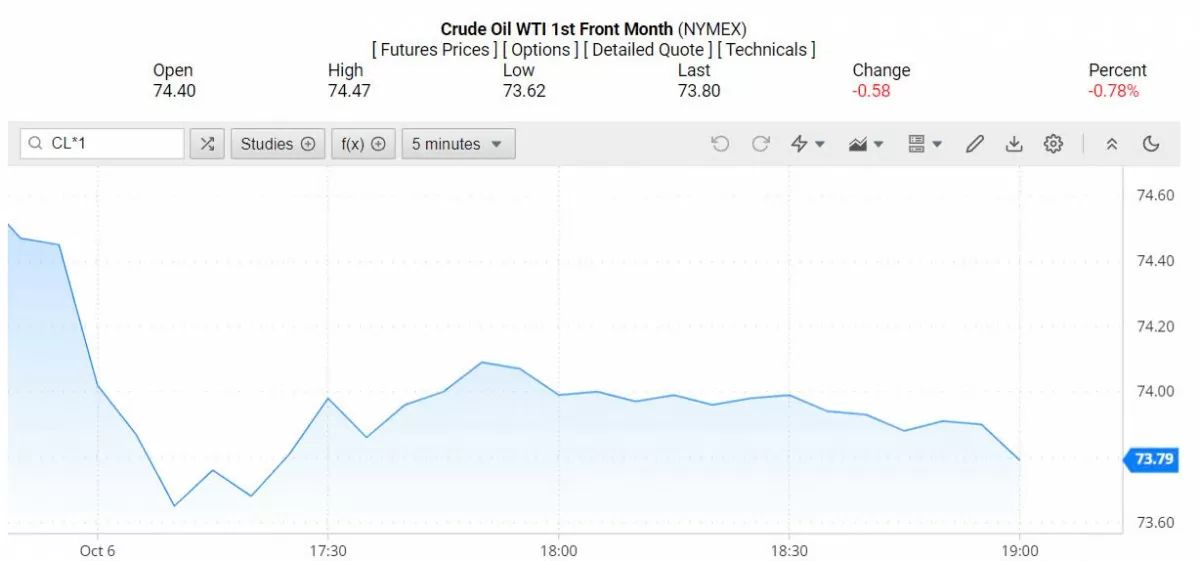Undo the last chart action
The image size is (1200, 561).
(x=720, y=144)
